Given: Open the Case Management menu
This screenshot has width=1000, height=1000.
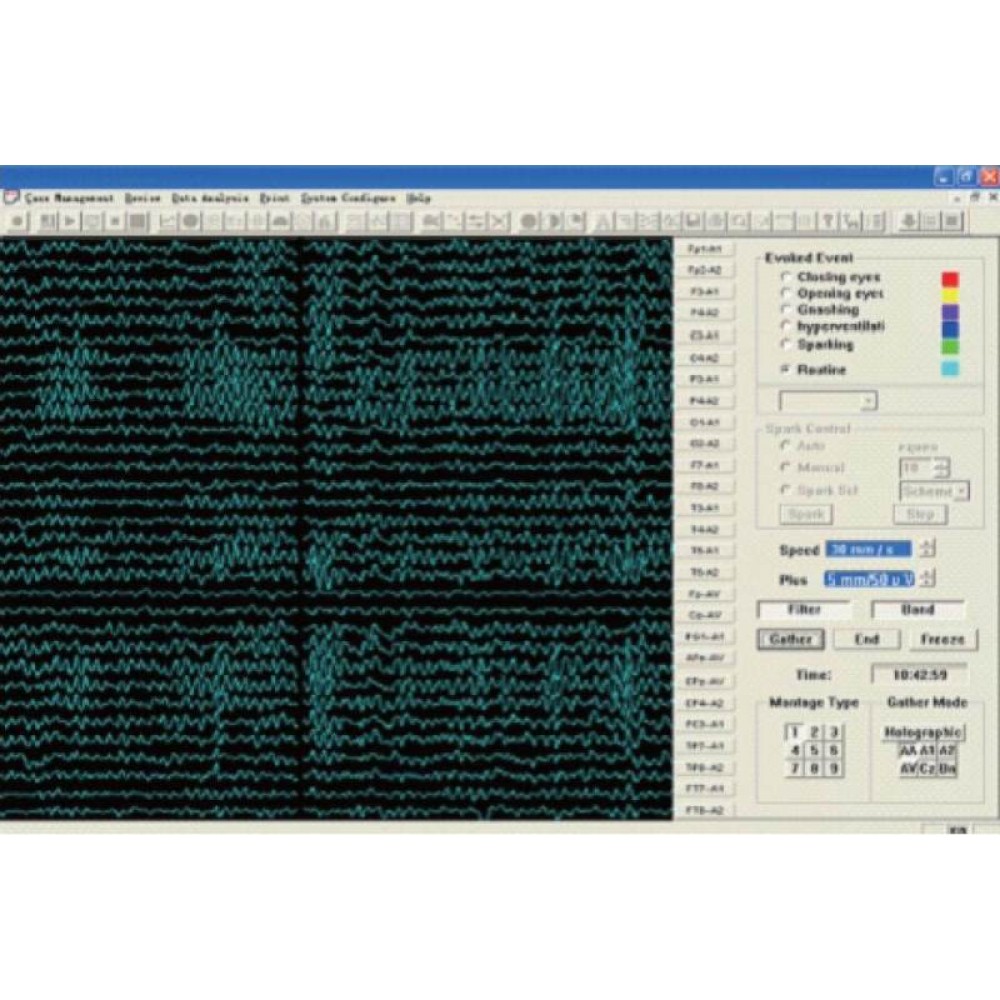Looking at the screenshot, I should [68, 198].
